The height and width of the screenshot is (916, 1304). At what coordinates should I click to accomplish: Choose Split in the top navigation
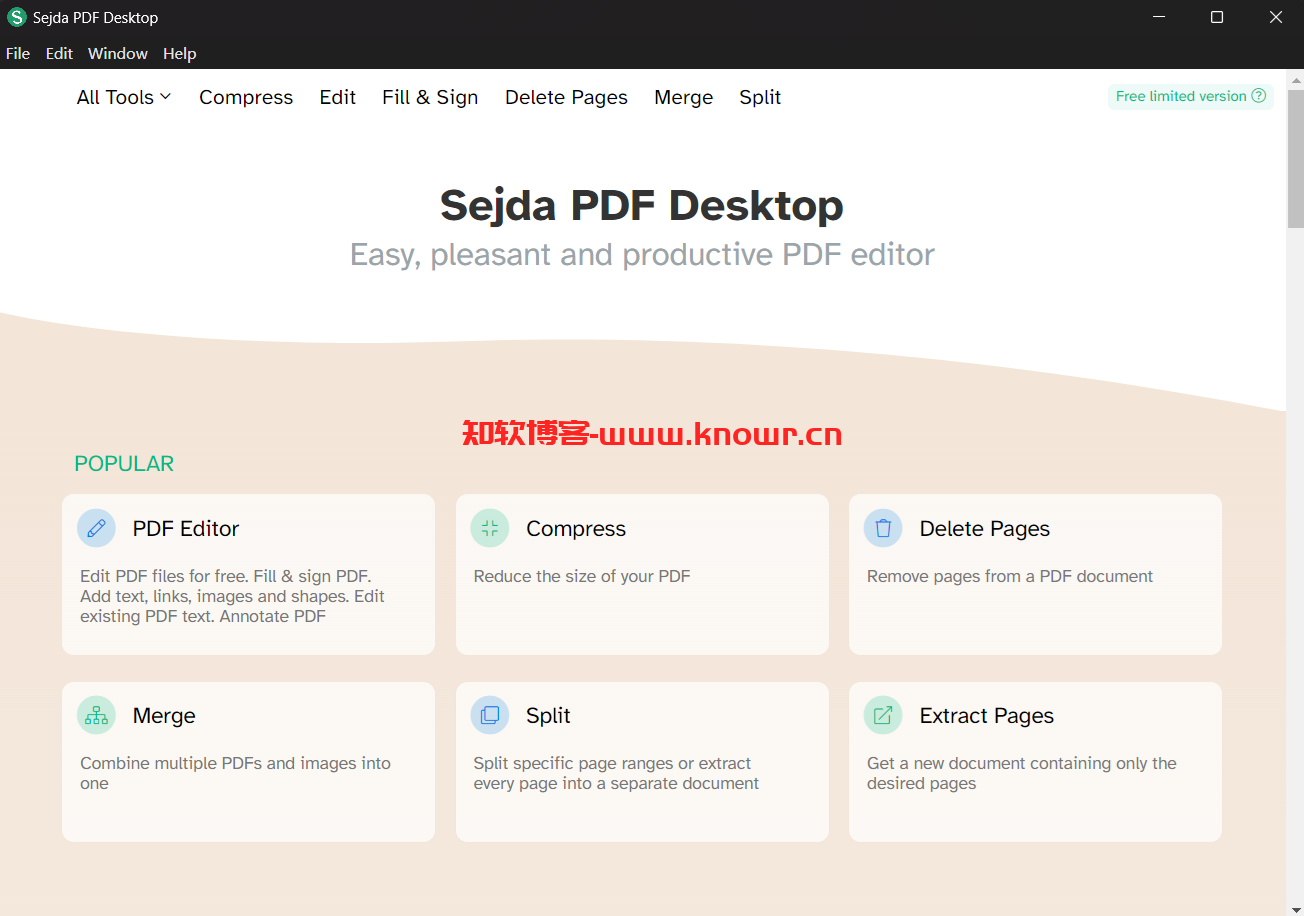point(760,97)
